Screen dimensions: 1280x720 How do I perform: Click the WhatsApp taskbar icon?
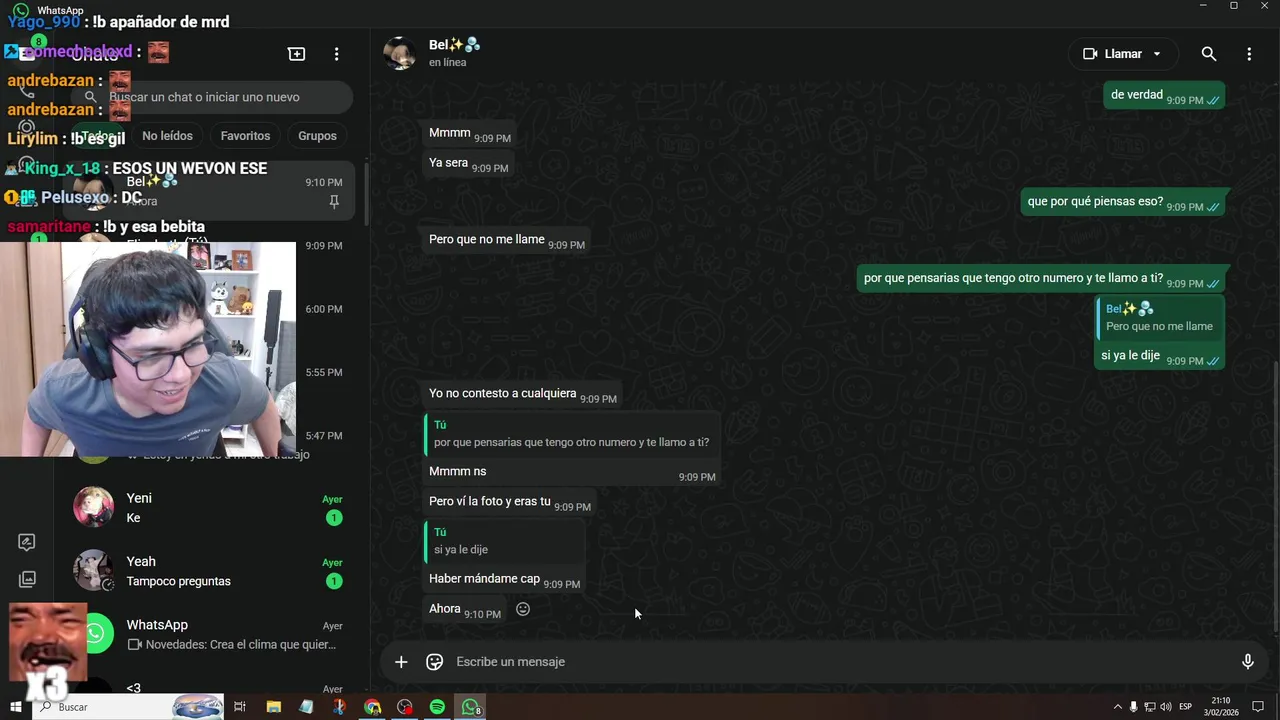coord(470,707)
